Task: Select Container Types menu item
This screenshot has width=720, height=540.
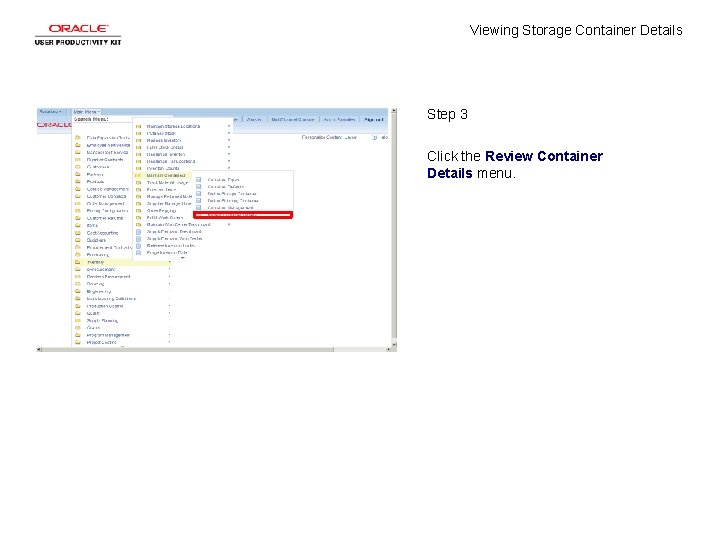Action: click(x=224, y=180)
